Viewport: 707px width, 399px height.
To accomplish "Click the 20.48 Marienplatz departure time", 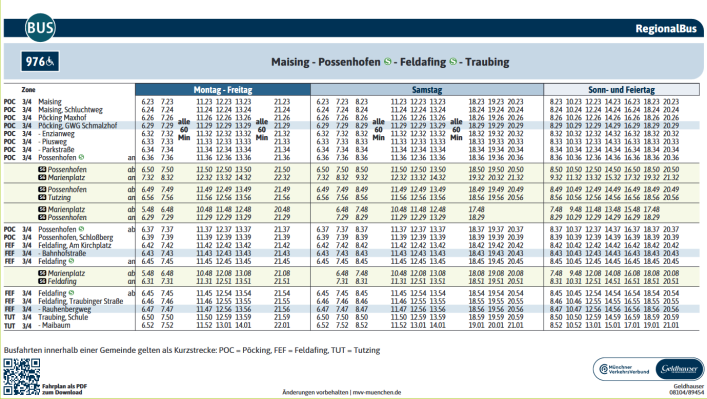I will 282,209.
